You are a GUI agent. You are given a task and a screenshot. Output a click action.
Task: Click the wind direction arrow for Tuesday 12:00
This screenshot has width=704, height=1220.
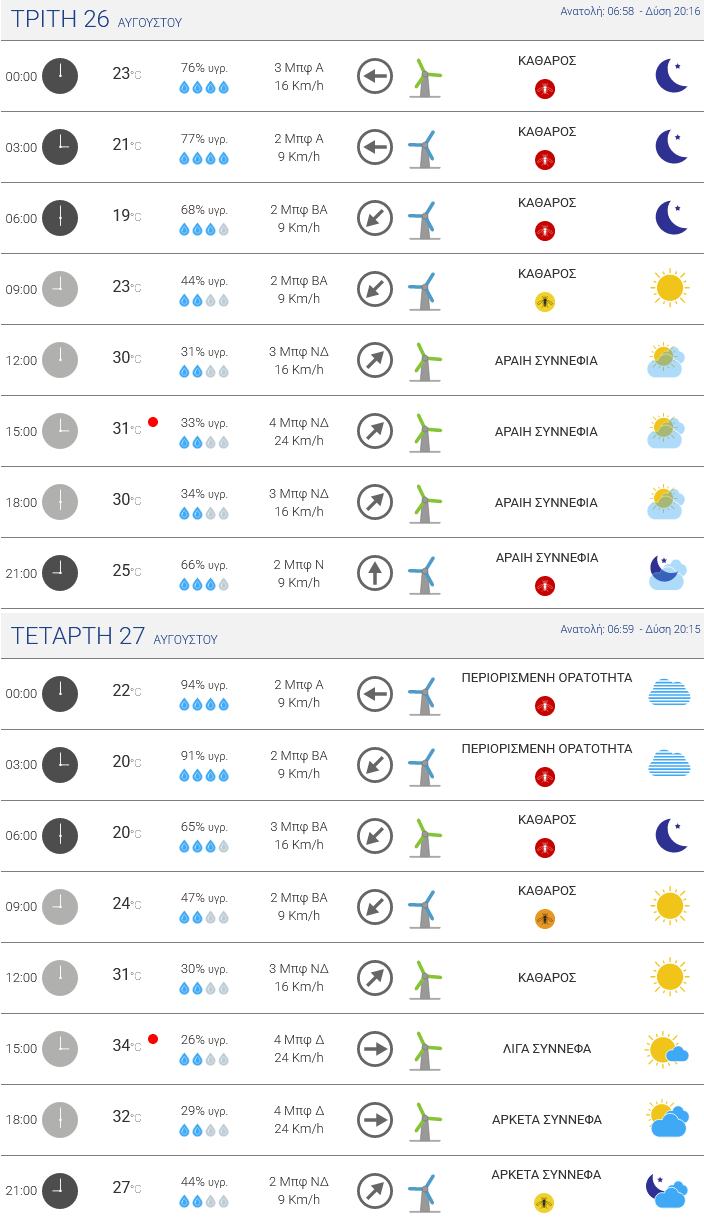click(x=375, y=360)
